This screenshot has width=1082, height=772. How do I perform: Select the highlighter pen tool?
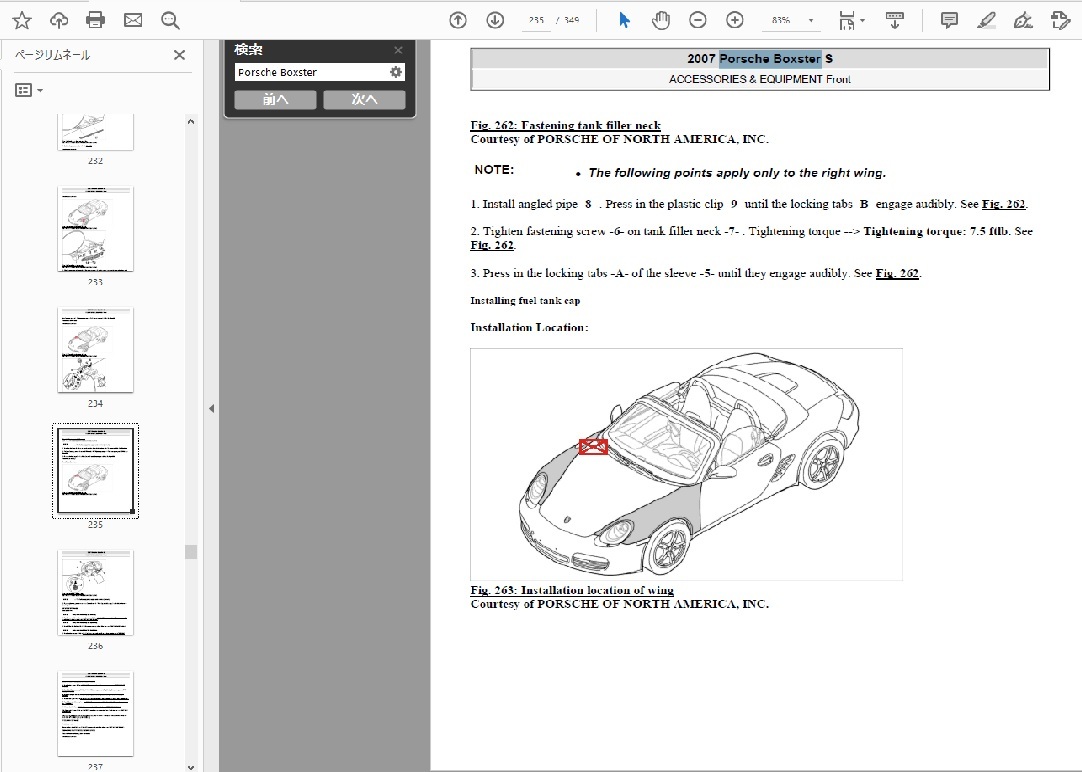click(986, 20)
